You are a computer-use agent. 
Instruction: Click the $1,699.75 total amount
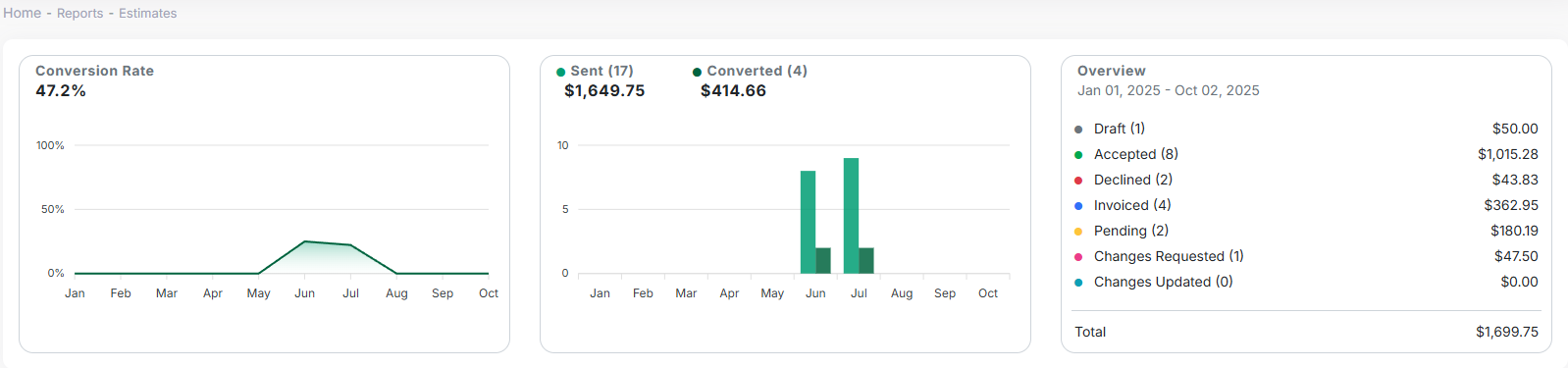click(1507, 332)
